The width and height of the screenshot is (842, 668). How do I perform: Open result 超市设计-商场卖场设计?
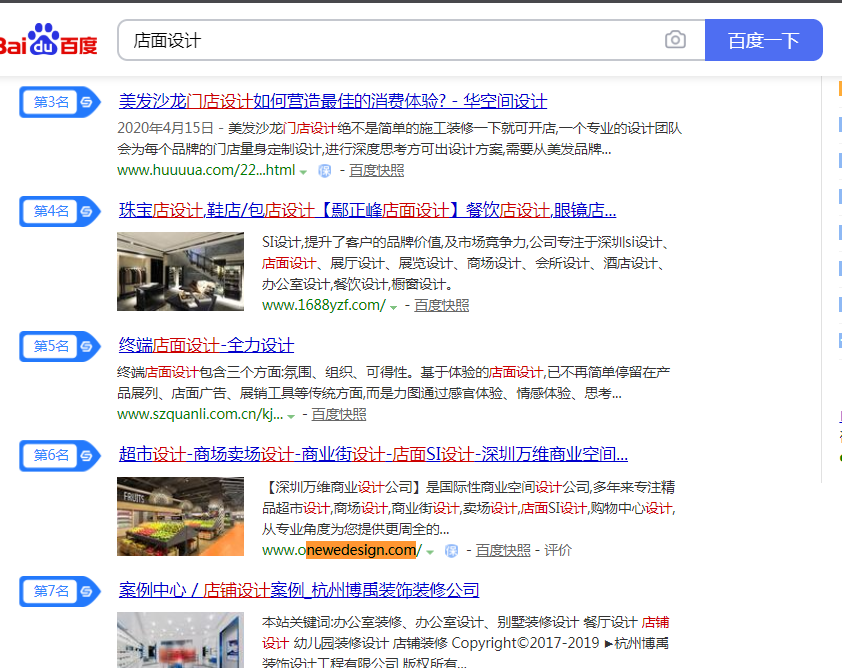pyautogui.click(x=373, y=454)
